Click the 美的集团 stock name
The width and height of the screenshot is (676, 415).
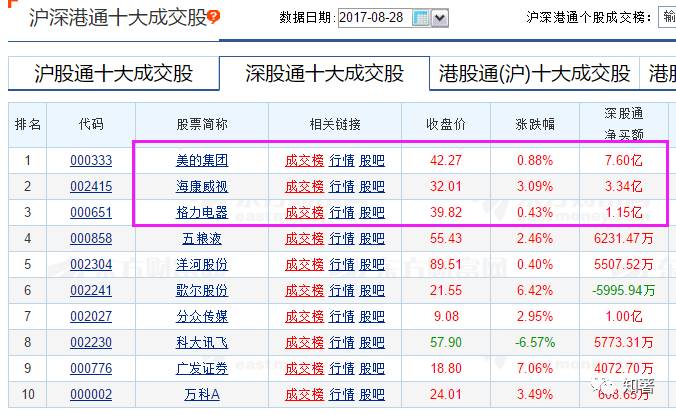click(202, 161)
